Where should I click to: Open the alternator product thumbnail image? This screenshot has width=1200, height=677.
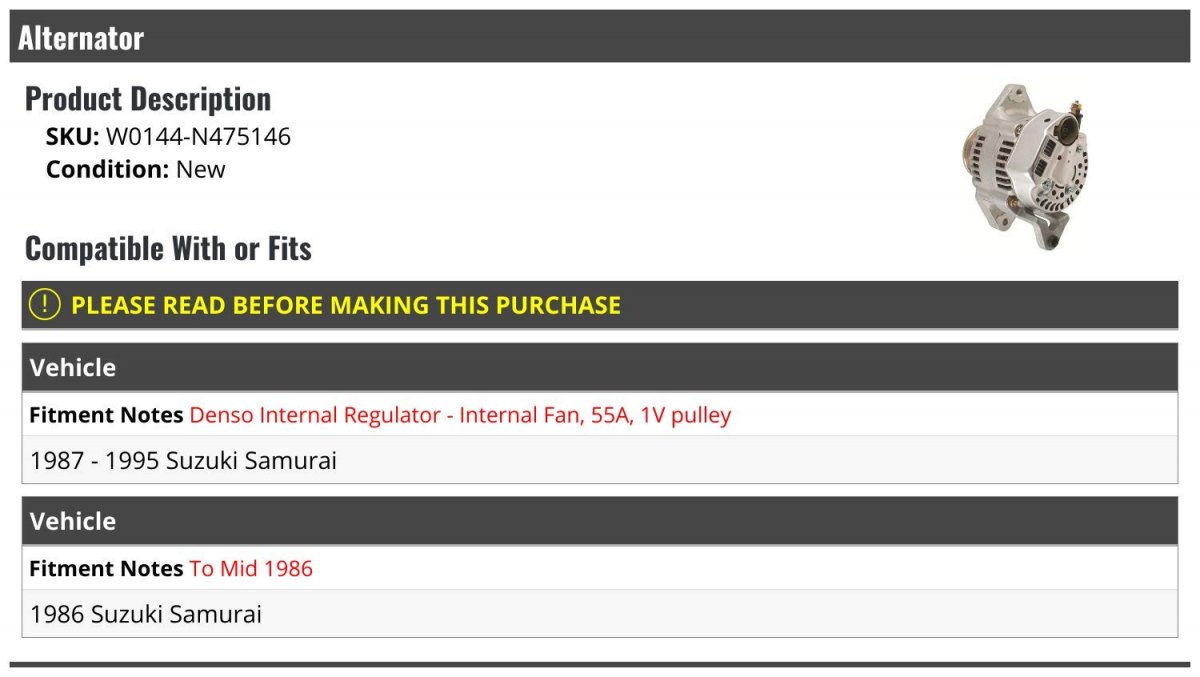[1025, 167]
